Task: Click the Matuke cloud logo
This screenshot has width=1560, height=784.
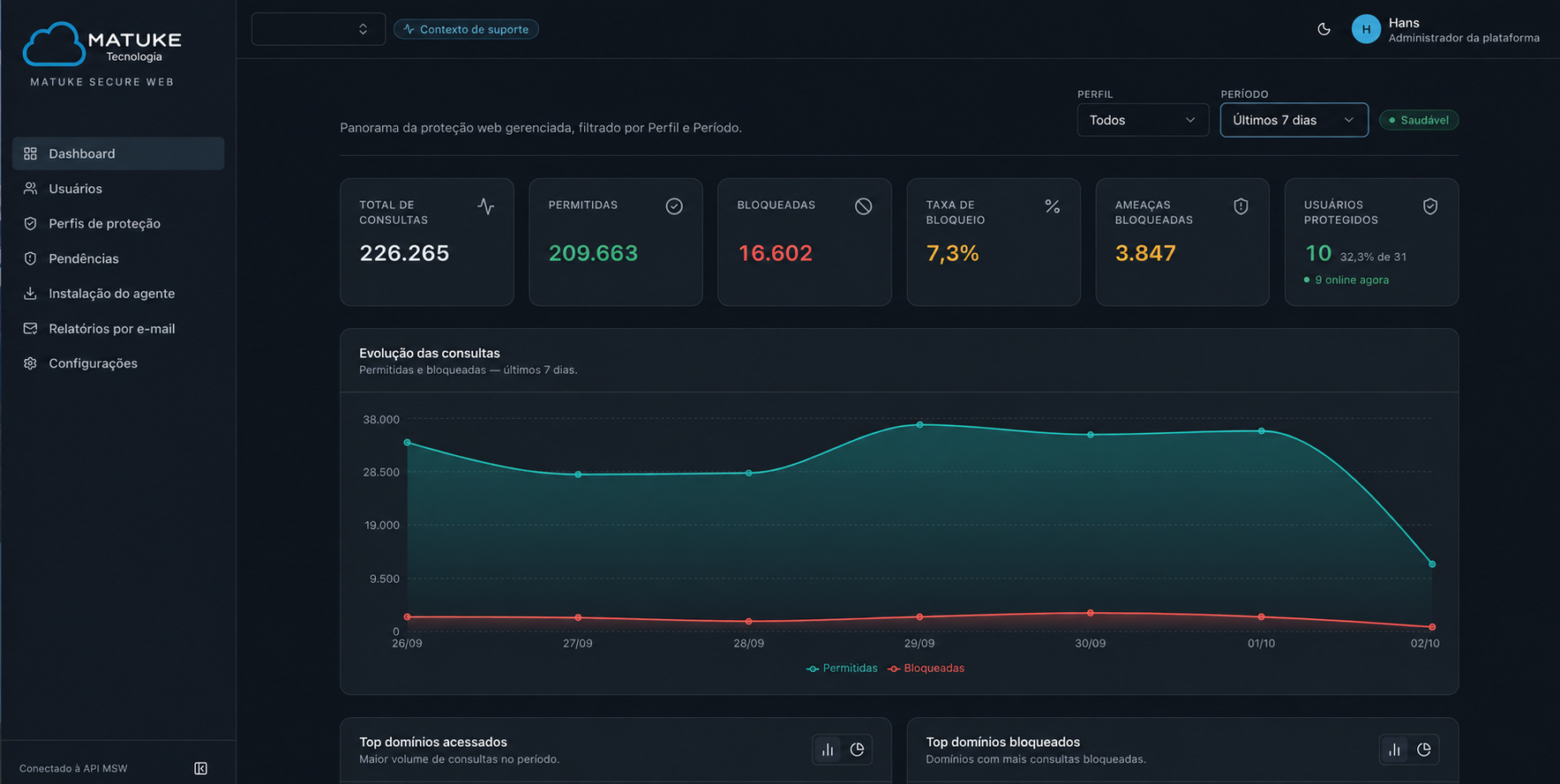Action: [x=54, y=44]
